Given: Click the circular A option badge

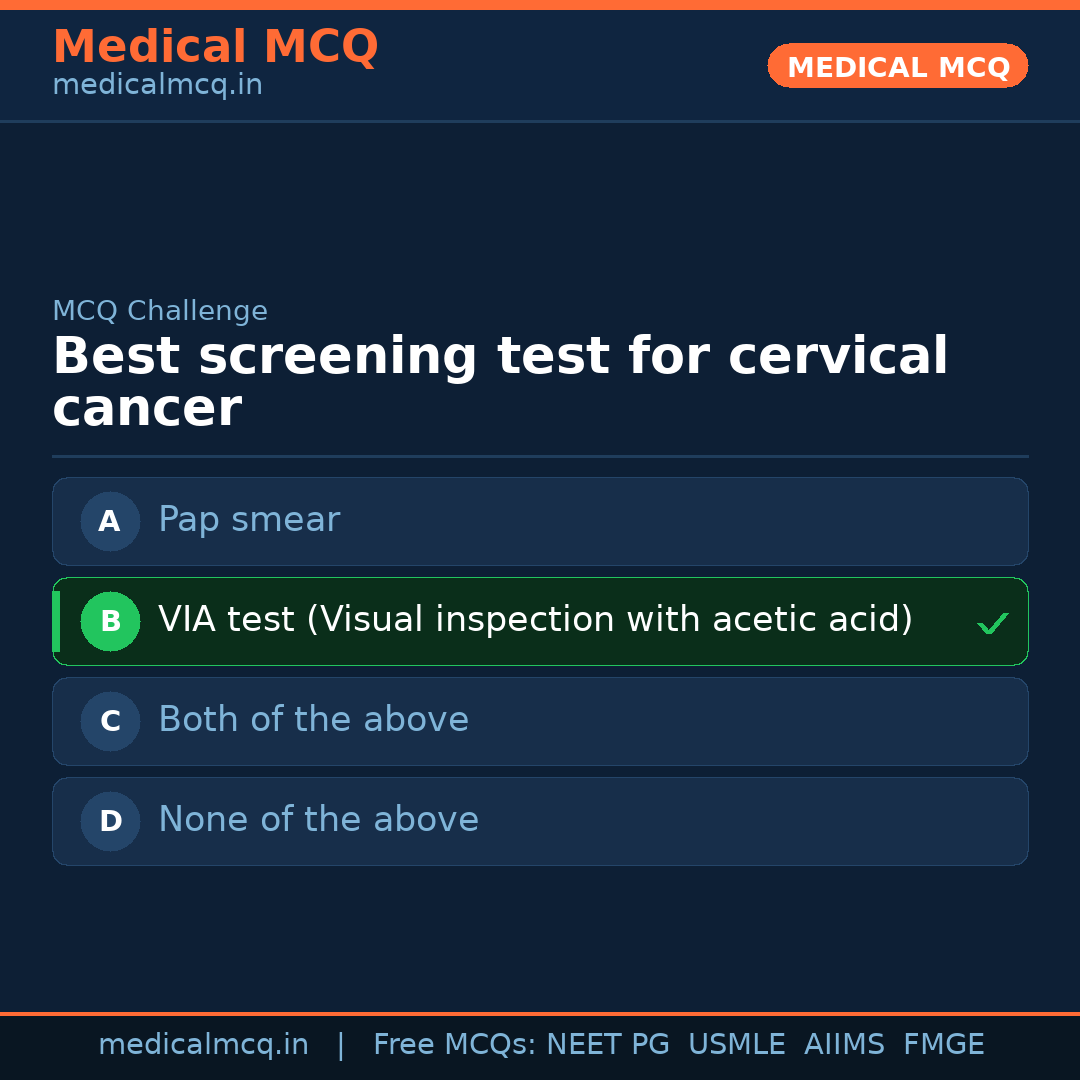Looking at the screenshot, I should point(110,521).
